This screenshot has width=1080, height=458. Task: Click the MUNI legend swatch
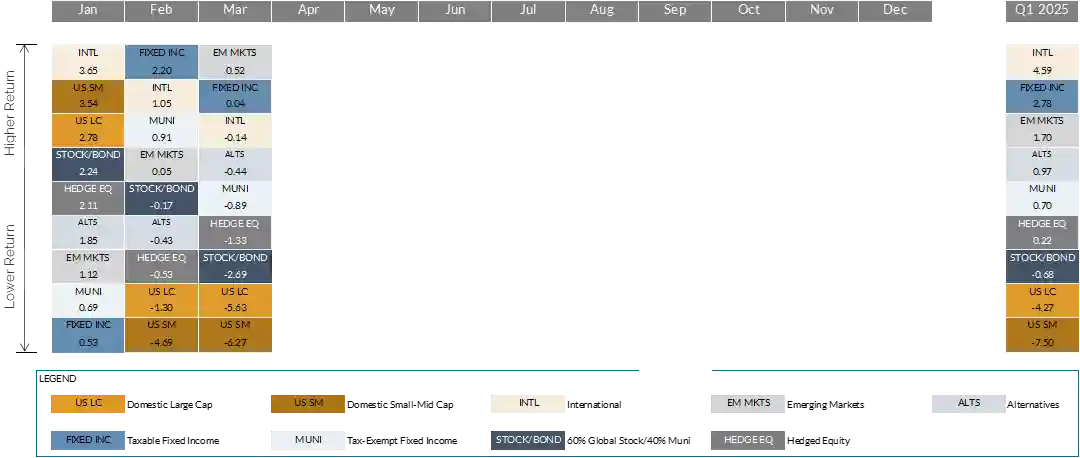click(x=308, y=440)
